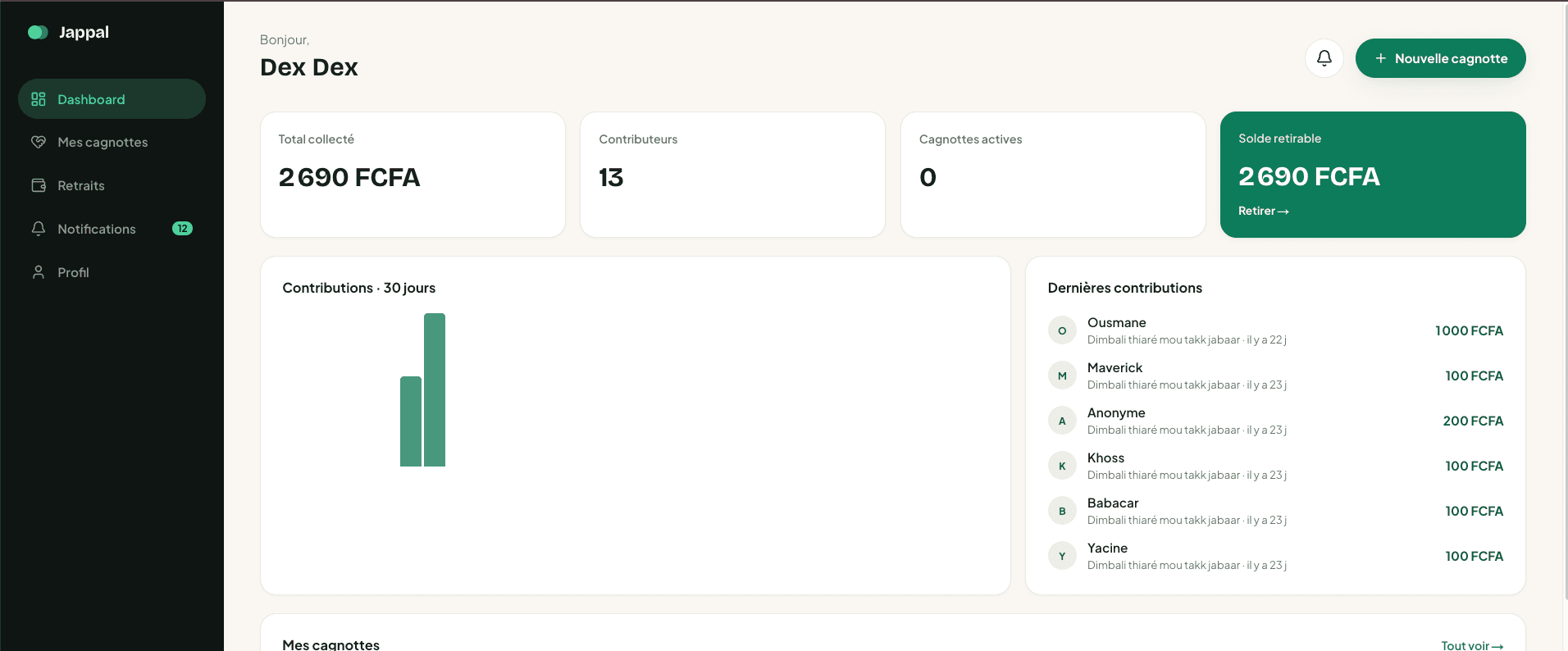The image size is (1568, 651).
Task: Click Khoss's avatar letter K
Action: pos(1062,466)
